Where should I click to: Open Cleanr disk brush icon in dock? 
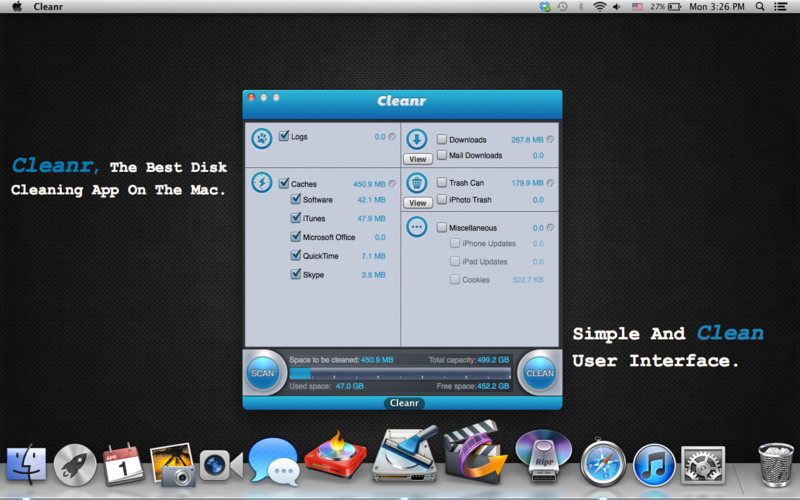(x=405, y=454)
